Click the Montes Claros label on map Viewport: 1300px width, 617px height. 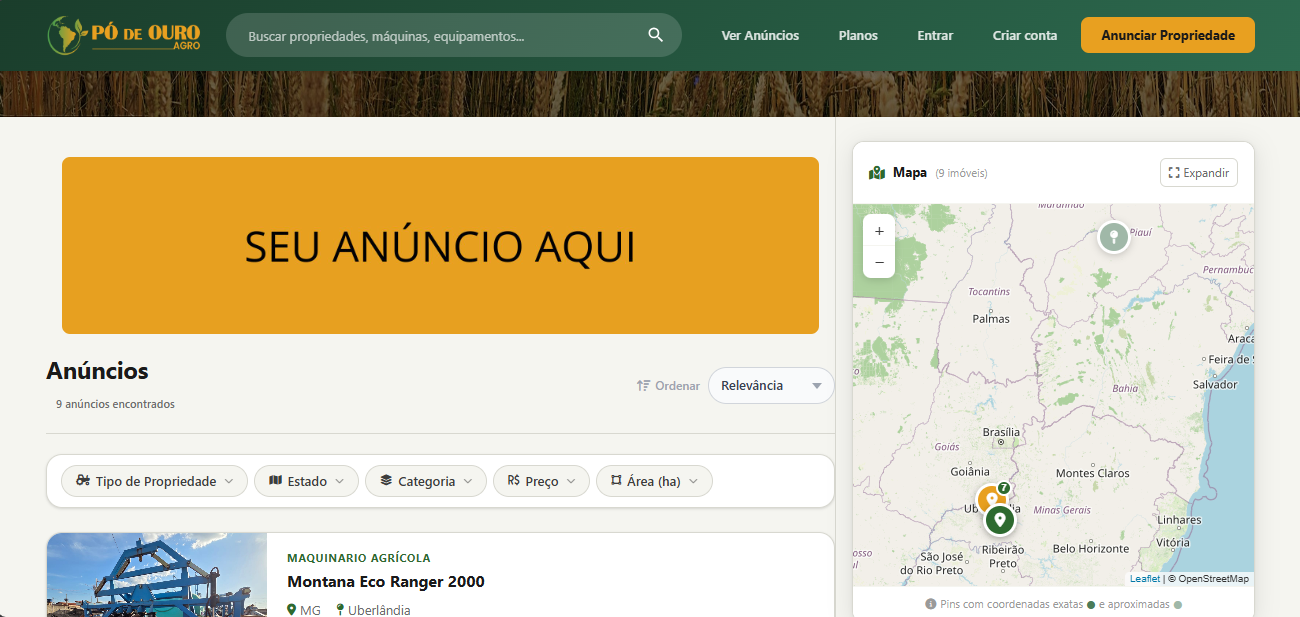tap(1093, 473)
